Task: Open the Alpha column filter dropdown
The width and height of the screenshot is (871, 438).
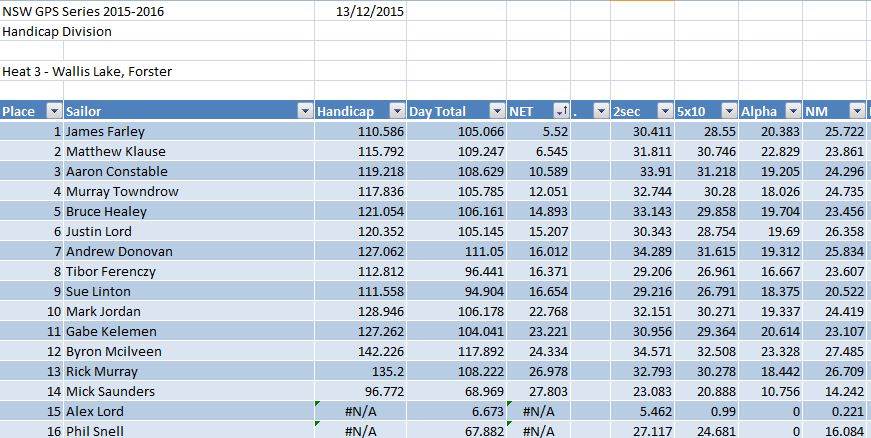Action: (x=793, y=111)
